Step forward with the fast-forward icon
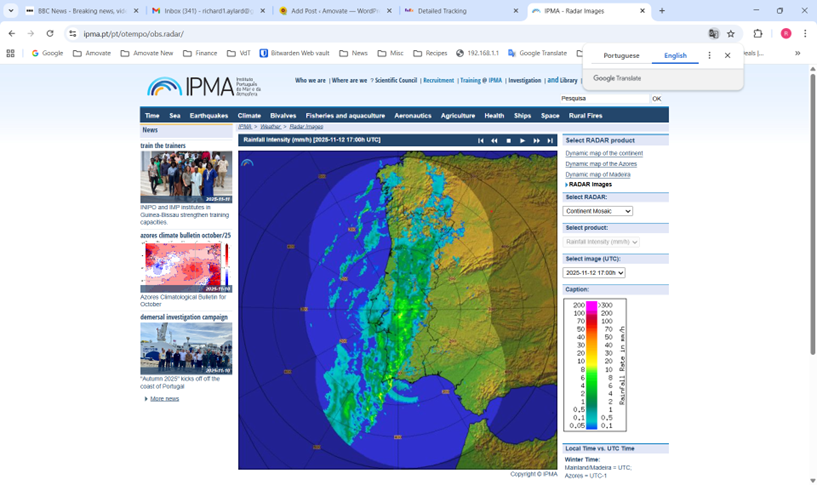 click(x=536, y=141)
